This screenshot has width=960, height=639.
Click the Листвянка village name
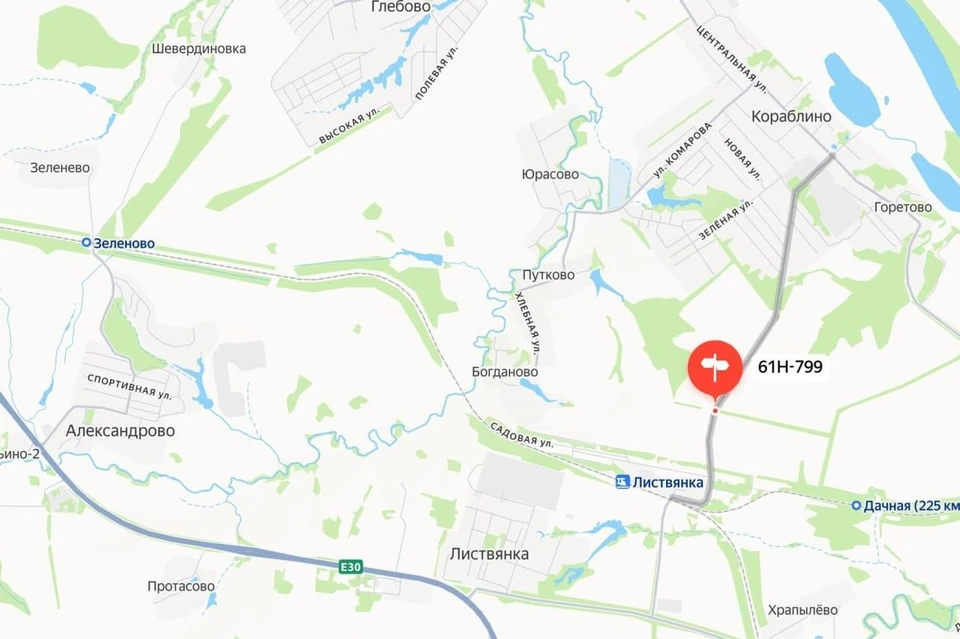click(x=489, y=555)
